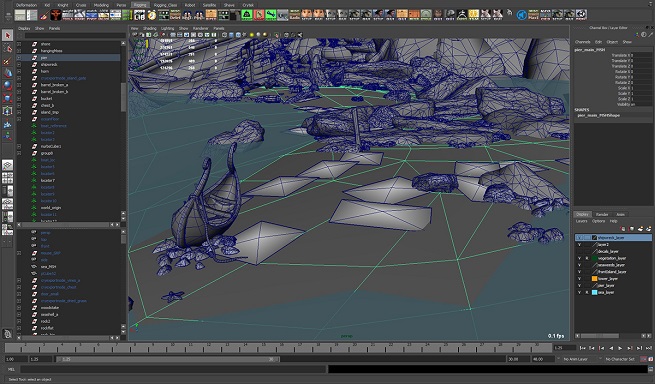
Task: Click the create new layer icon
Action: pos(640,229)
